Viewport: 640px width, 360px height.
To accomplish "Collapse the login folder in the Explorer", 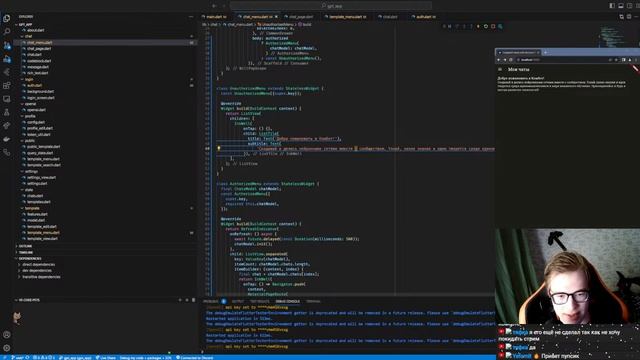I will click(x=29, y=79).
